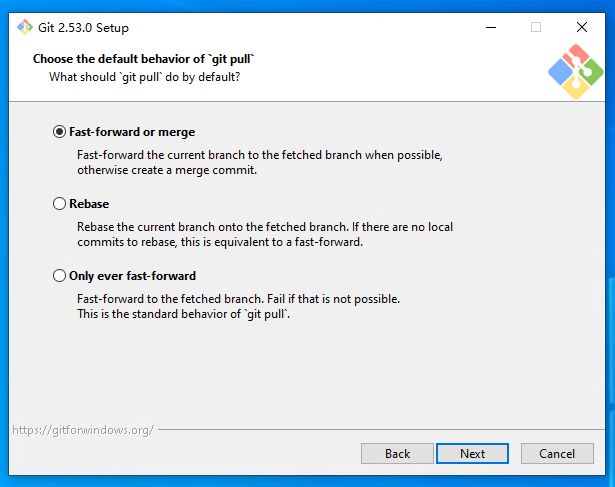Go back with the Back button
Screen dimensions: 615x487
click(x=397, y=454)
